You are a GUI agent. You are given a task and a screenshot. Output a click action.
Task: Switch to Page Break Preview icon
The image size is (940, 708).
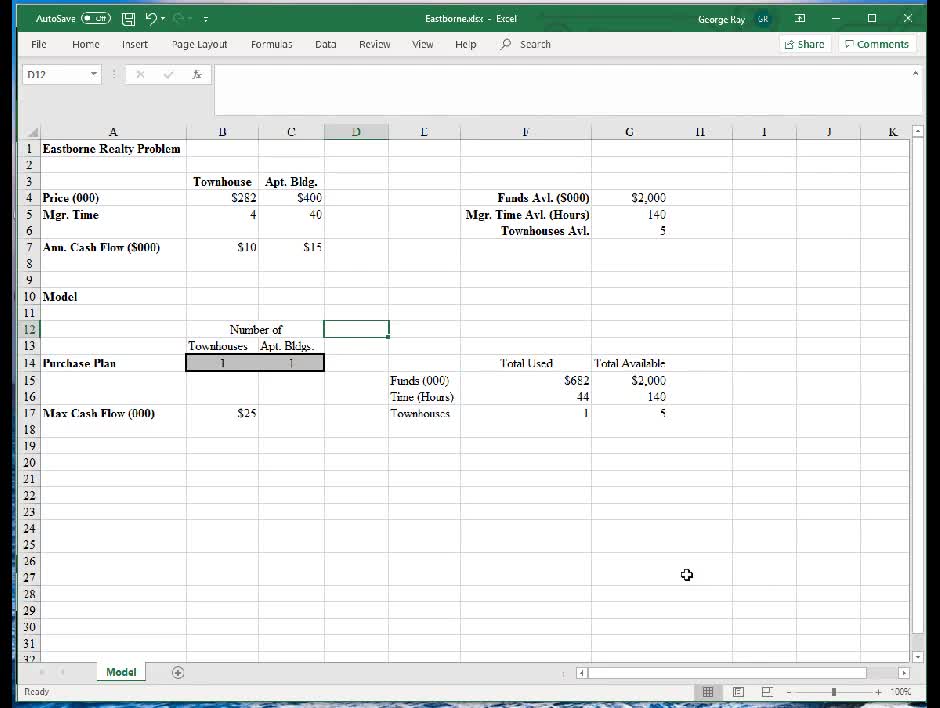[x=767, y=692]
